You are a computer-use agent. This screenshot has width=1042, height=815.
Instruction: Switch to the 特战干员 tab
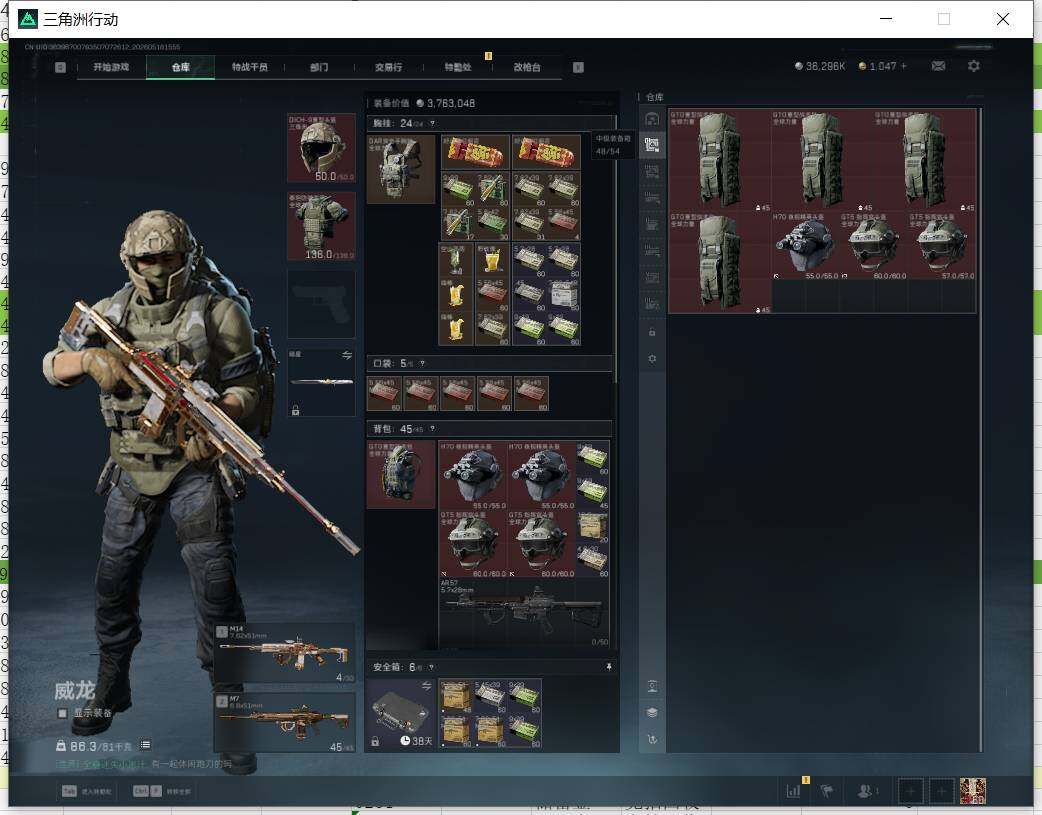coord(250,67)
